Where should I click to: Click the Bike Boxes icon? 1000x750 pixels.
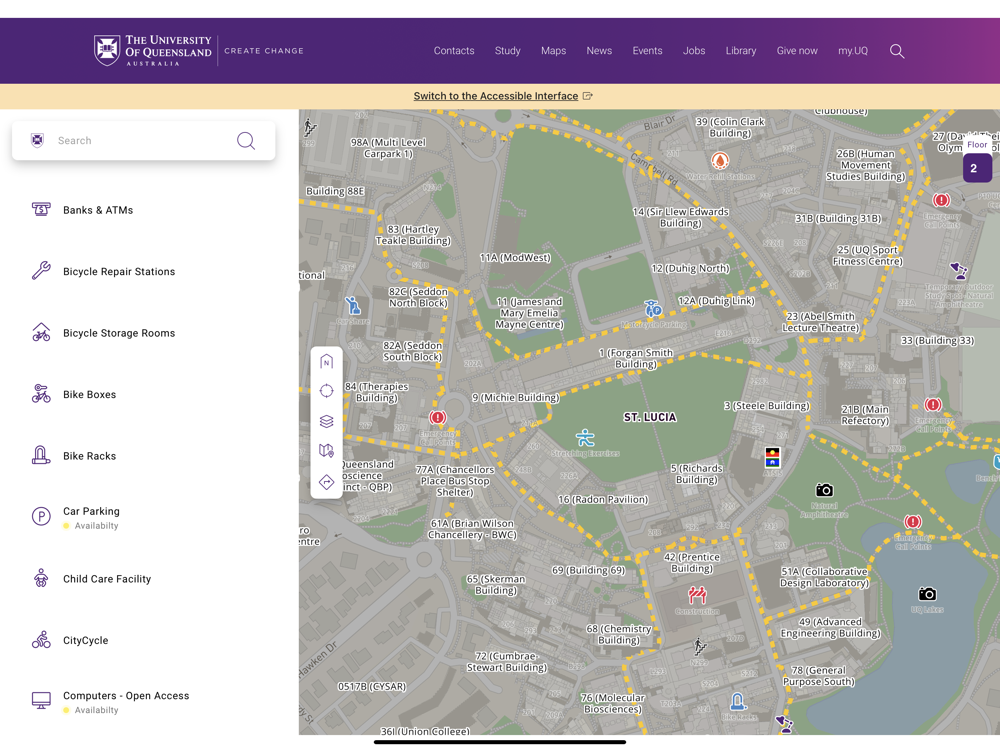point(41,393)
